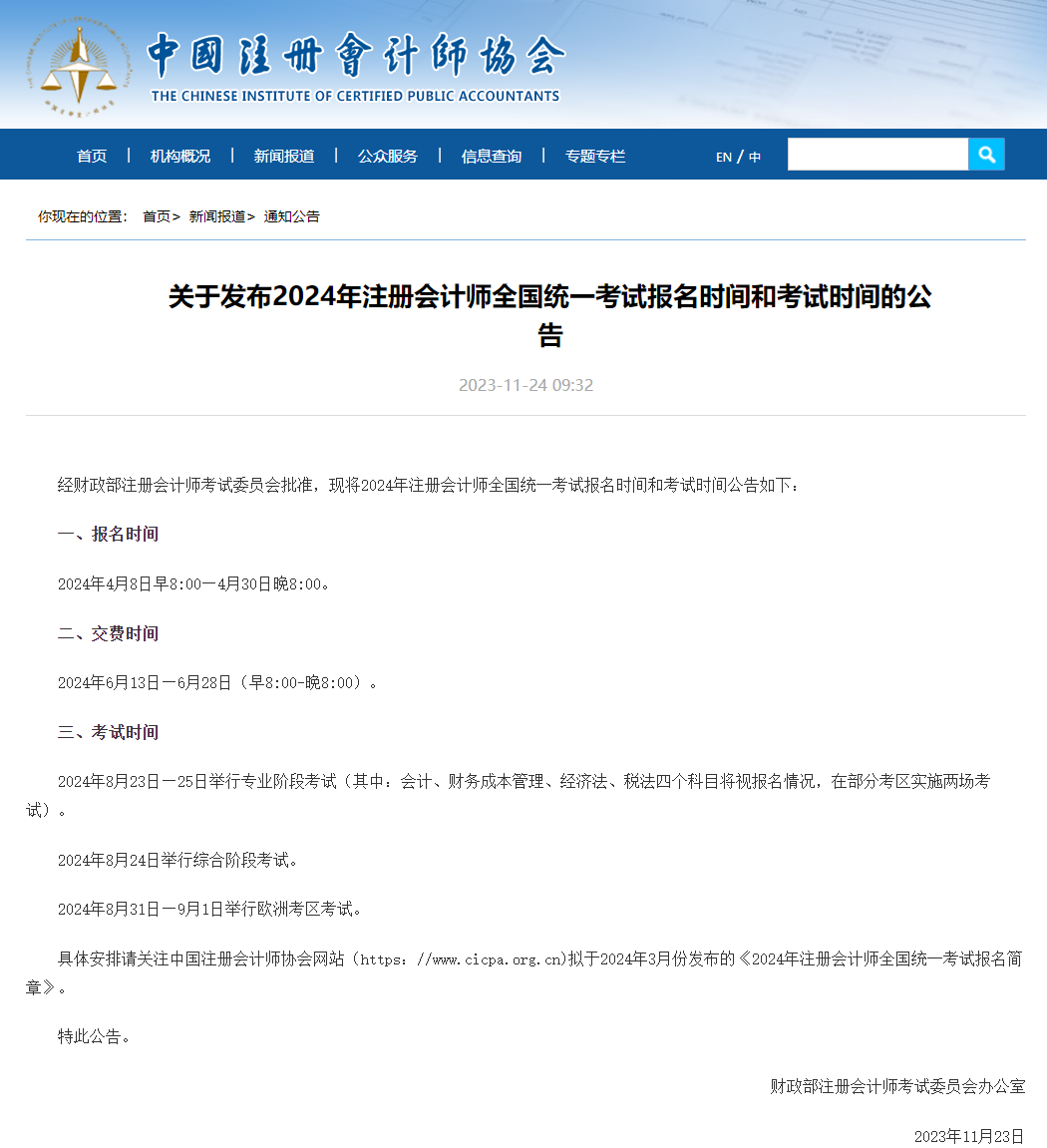Click the Chinese site title 中国注册会计师协会
Viewport: 1047px width, 1148px height.
tap(357, 55)
